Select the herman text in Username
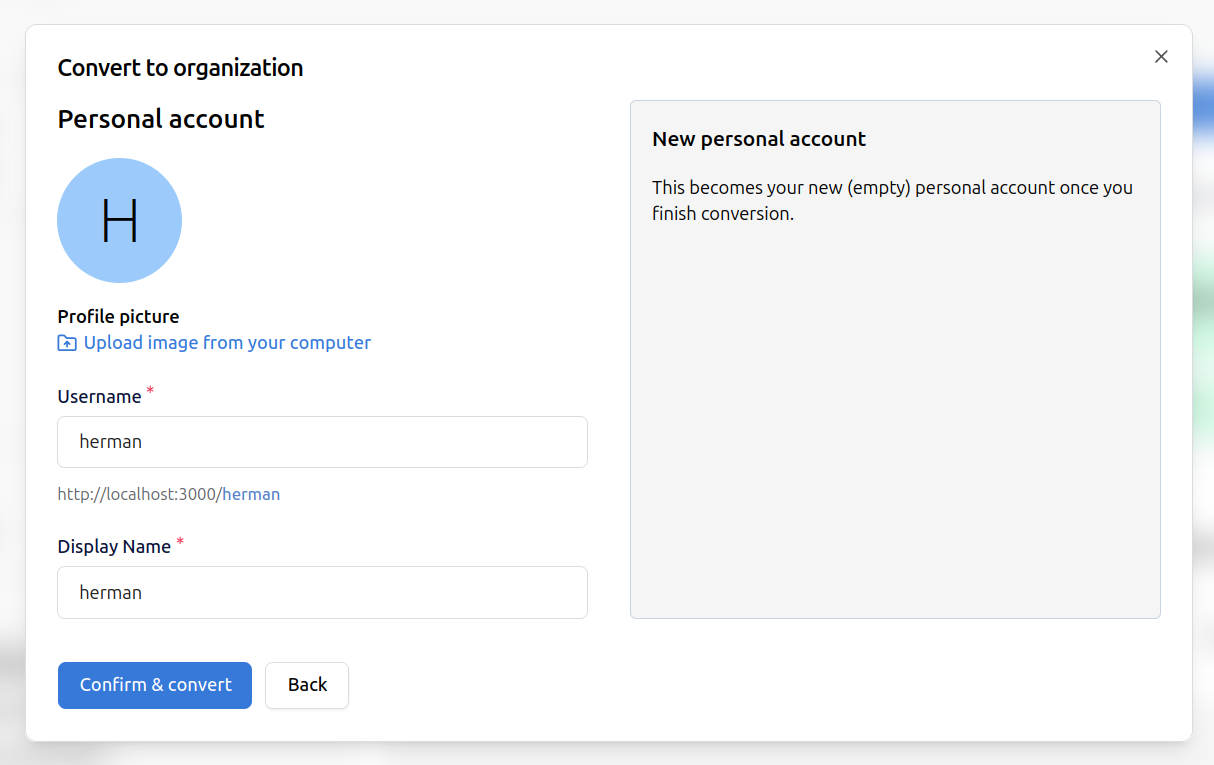The height and width of the screenshot is (765, 1214). click(x=110, y=441)
